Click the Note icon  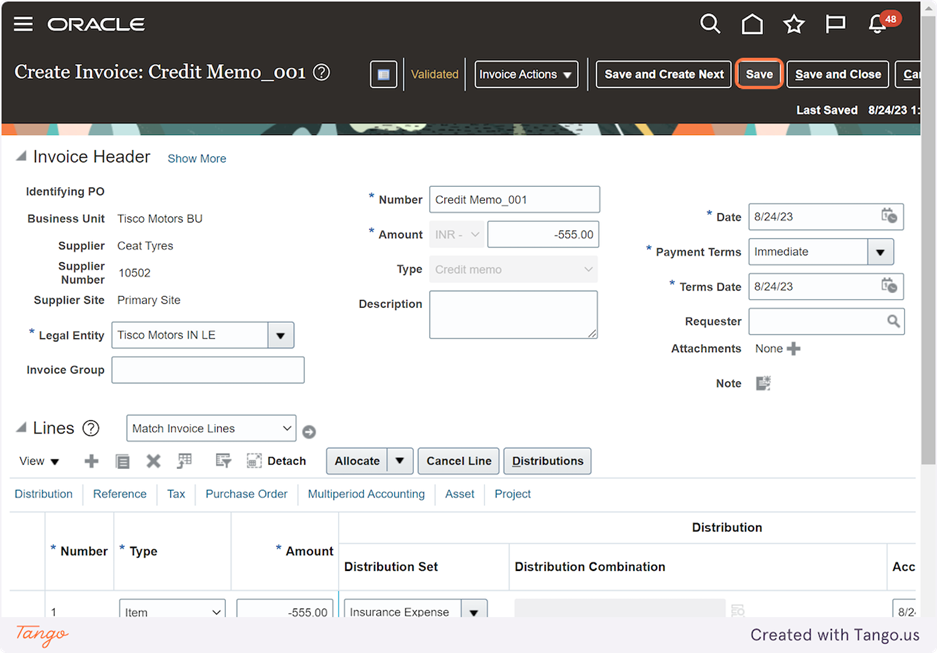click(763, 383)
